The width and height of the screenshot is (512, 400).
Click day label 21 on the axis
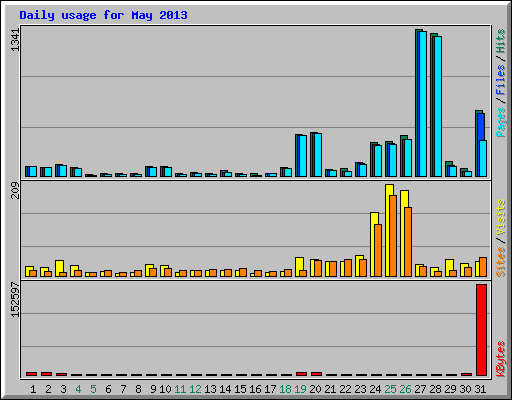tap(331, 389)
